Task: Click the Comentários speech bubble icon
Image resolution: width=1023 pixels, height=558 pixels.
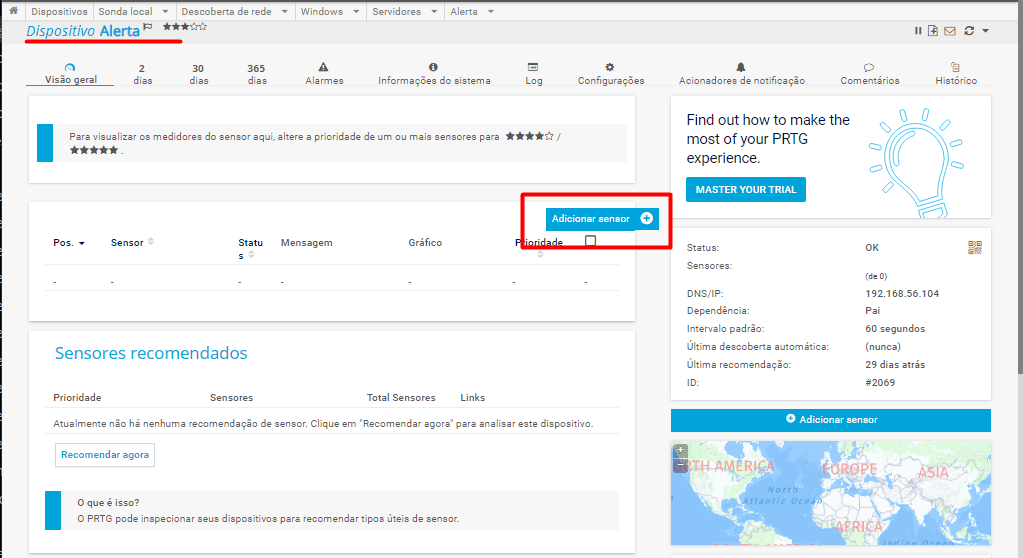Action: point(869,67)
